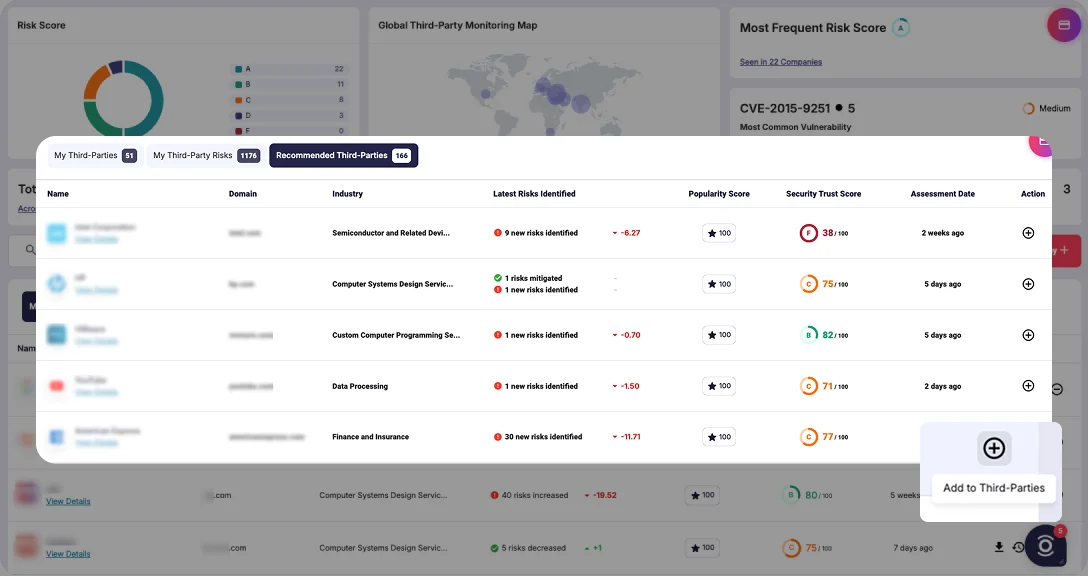The width and height of the screenshot is (1088, 576).
Task: Click popularity star badge in Semiconductor row
Action: click(719, 233)
